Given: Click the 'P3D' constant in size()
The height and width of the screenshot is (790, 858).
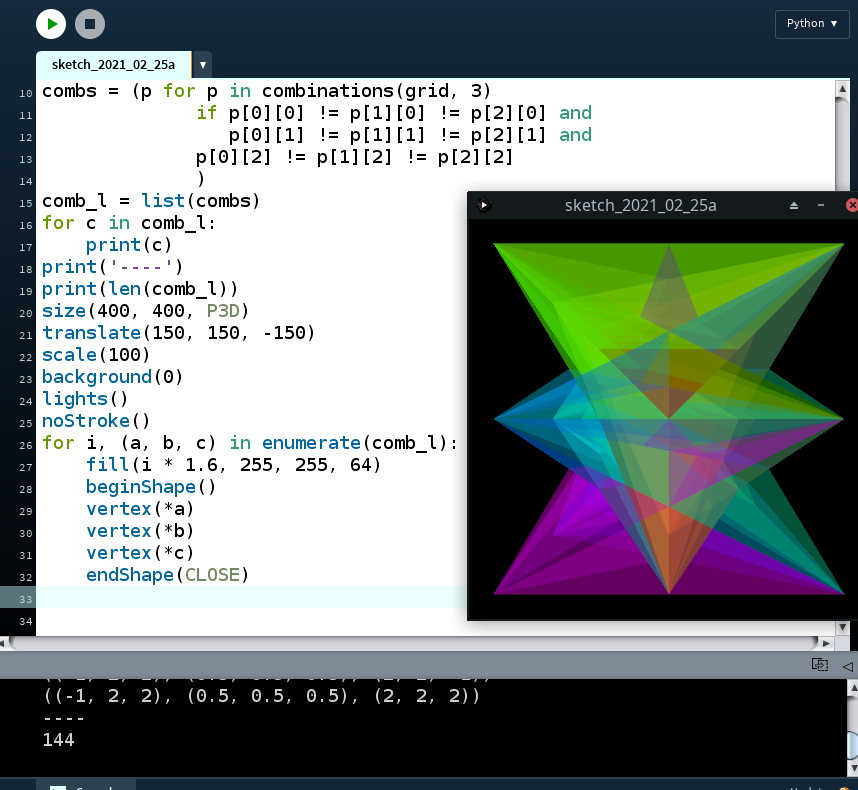Looking at the screenshot, I should [223, 311].
